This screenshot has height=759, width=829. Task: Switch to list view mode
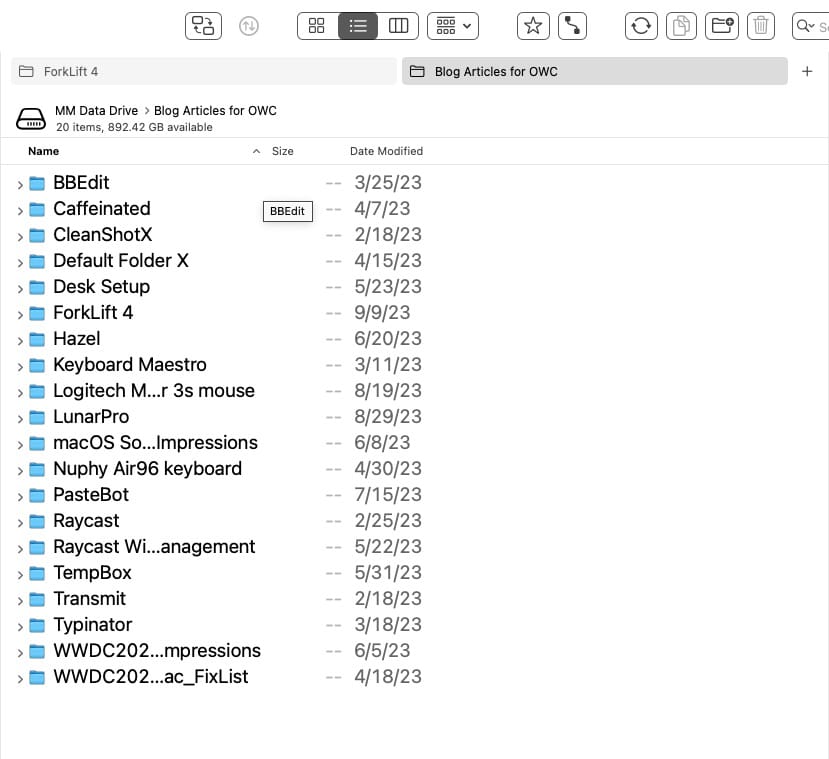(x=358, y=26)
